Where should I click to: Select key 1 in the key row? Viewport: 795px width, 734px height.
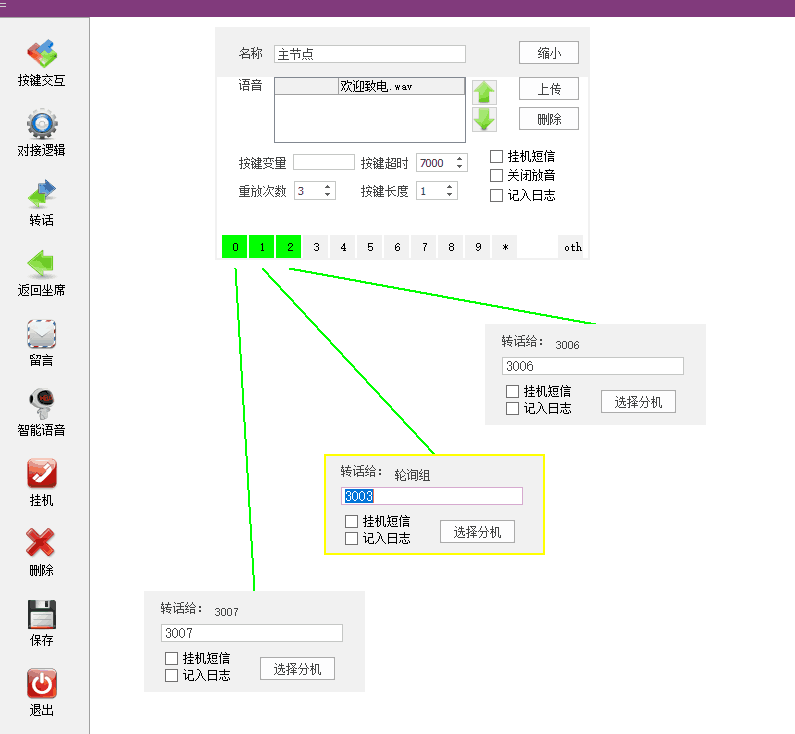tap(262, 247)
